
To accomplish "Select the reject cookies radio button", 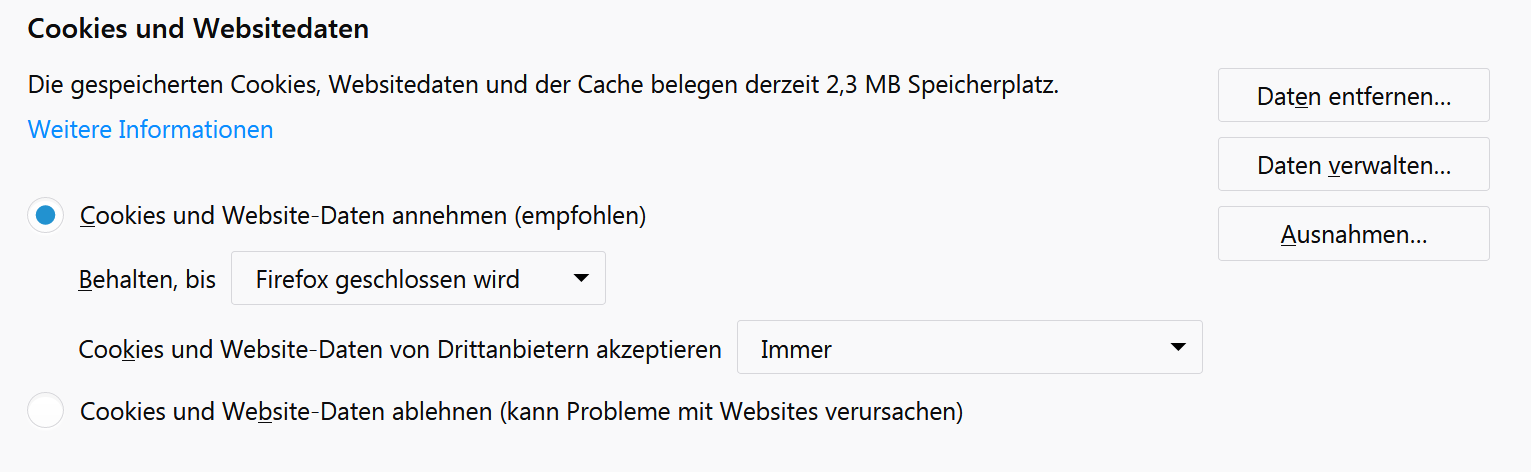I will (45, 410).
